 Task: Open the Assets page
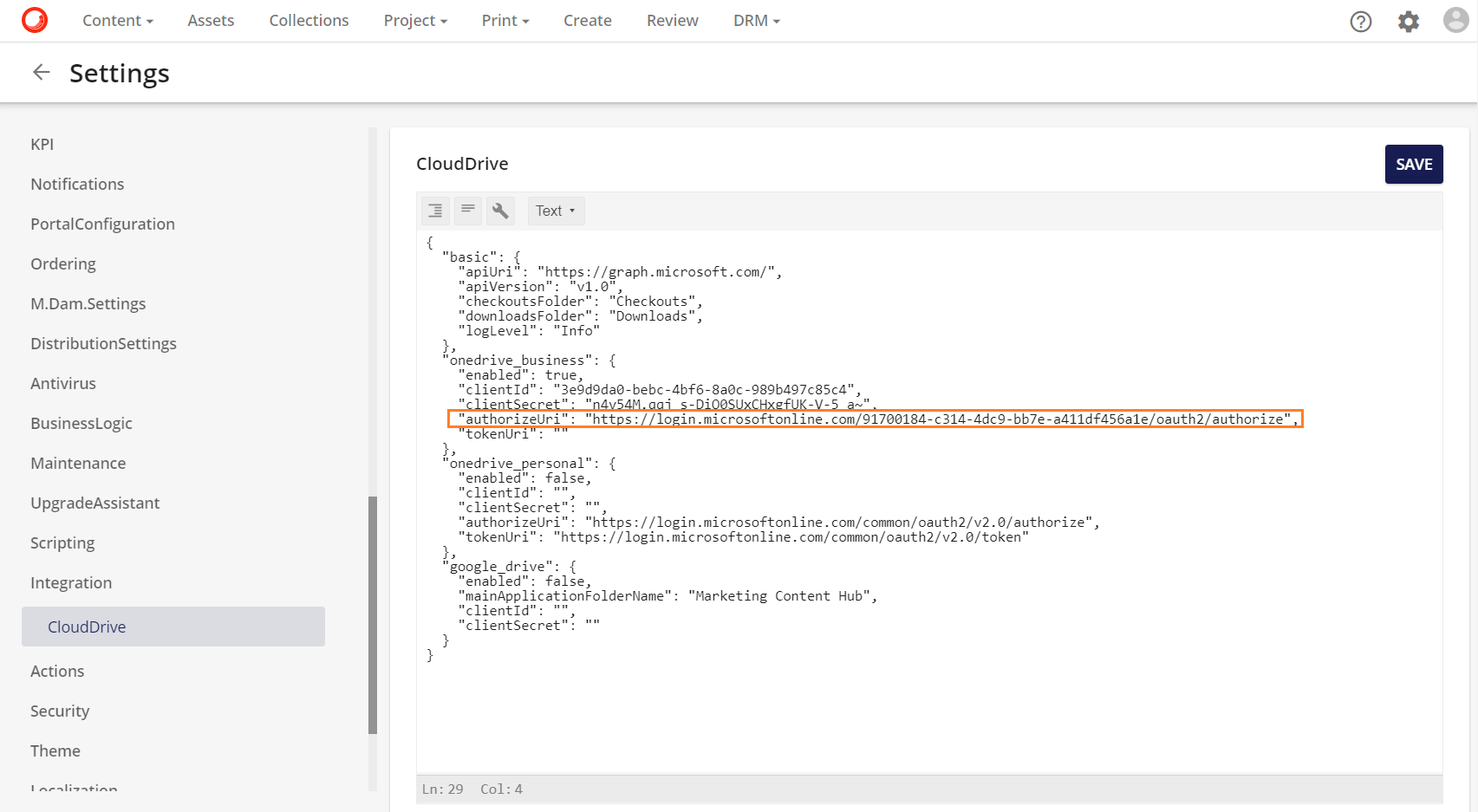(211, 20)
